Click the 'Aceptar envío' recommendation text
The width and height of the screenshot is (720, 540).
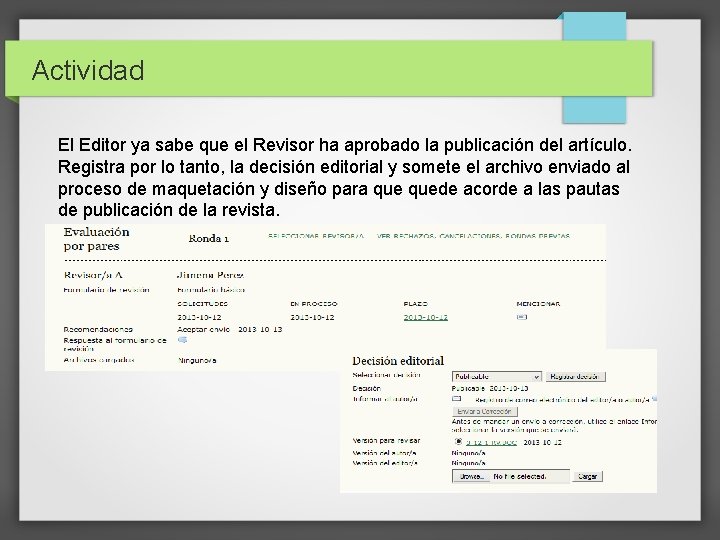click(203, 329)
